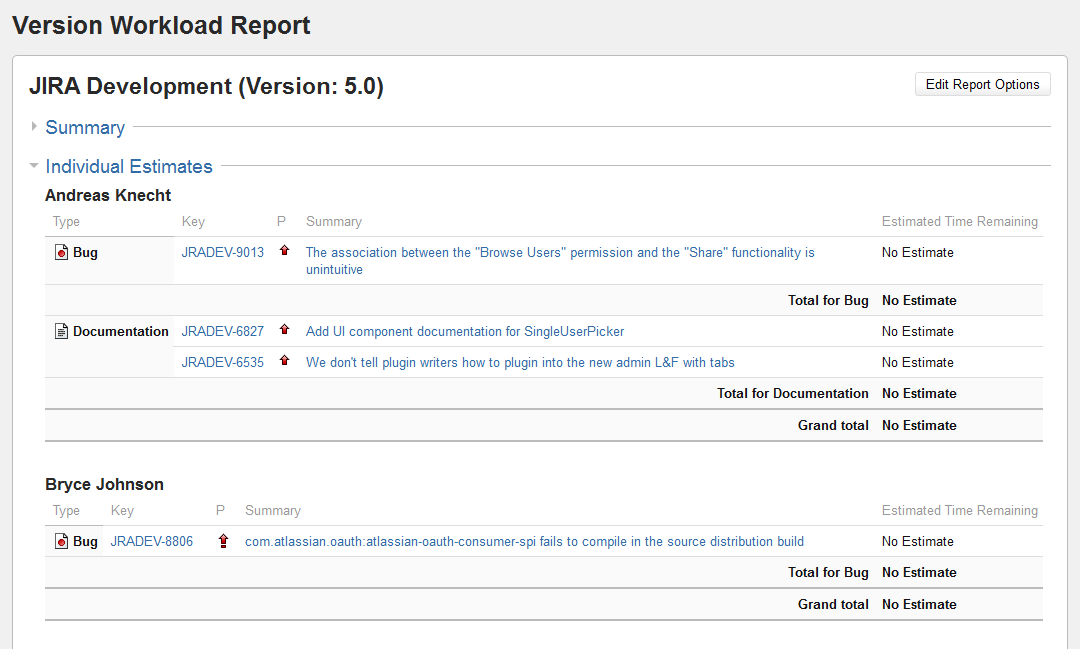
Task: Click the priority arrow icon for JRADEV-8806
Action: 223,541
